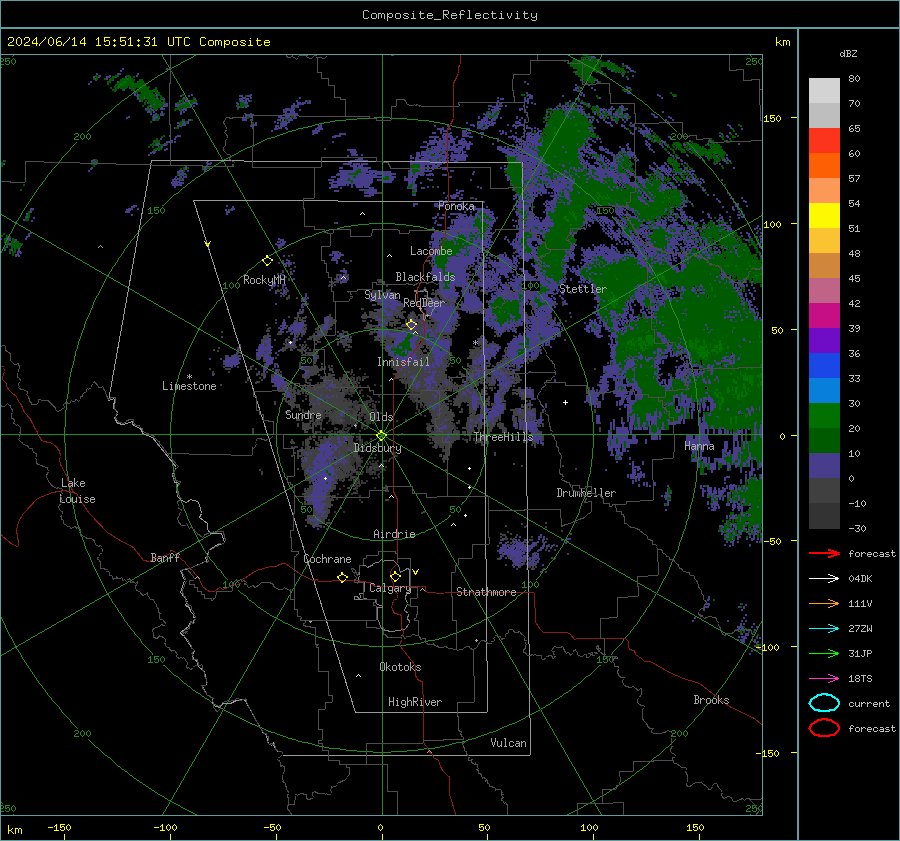Select the yellow 51-54 dBZ swatch
This screenshot has height=841, width=900.
(x=824, y=216)
